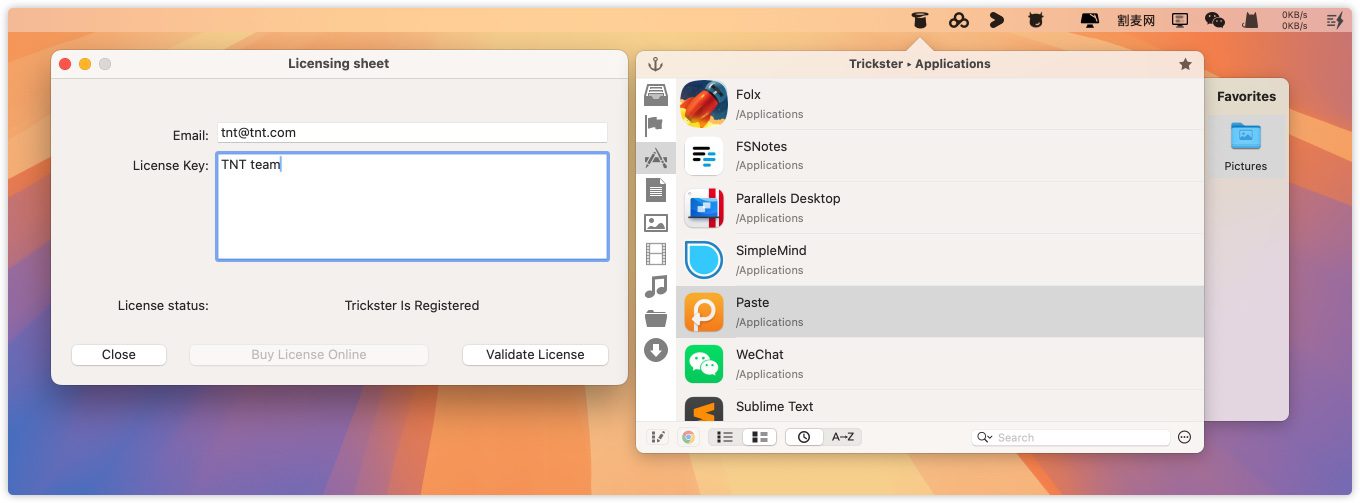The height and width of the screenshot is (503, 1360).
Task: Open the Chrome app filter in bottom toolbar
Action: [x=688, y=437]
